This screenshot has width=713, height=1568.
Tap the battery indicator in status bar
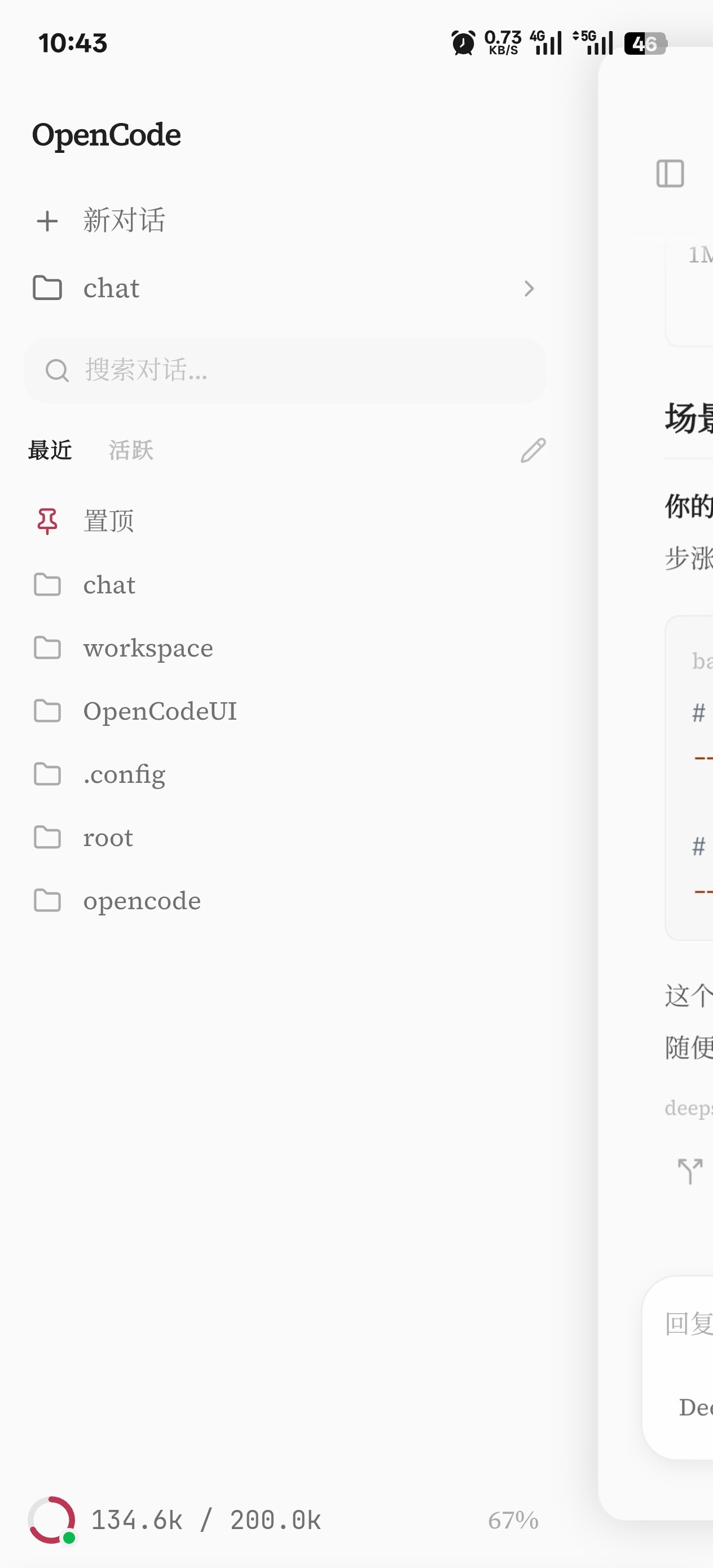[645, 43]
